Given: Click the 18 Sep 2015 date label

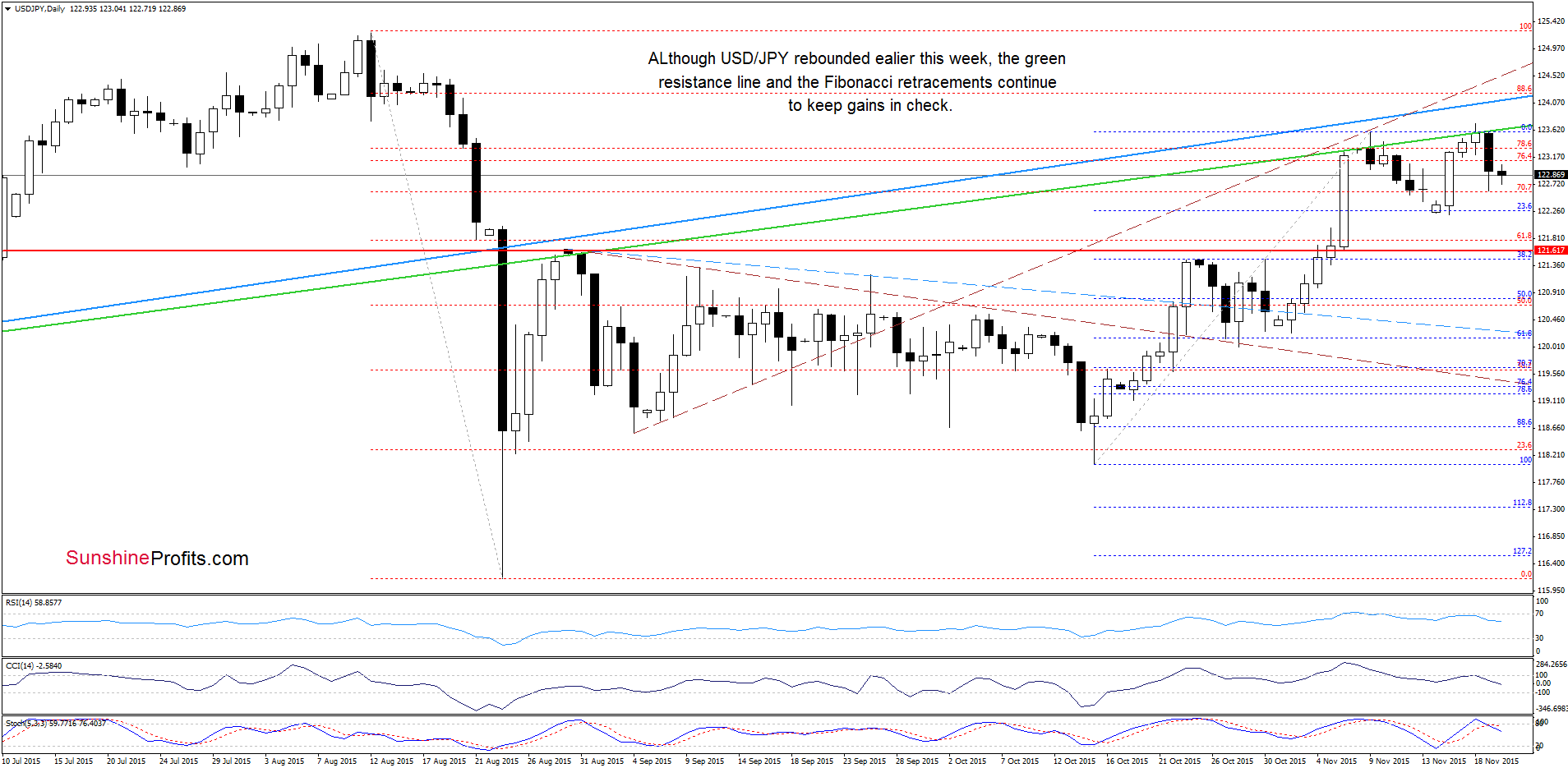Looking at the screenshot, I should (x=812, y=761).
